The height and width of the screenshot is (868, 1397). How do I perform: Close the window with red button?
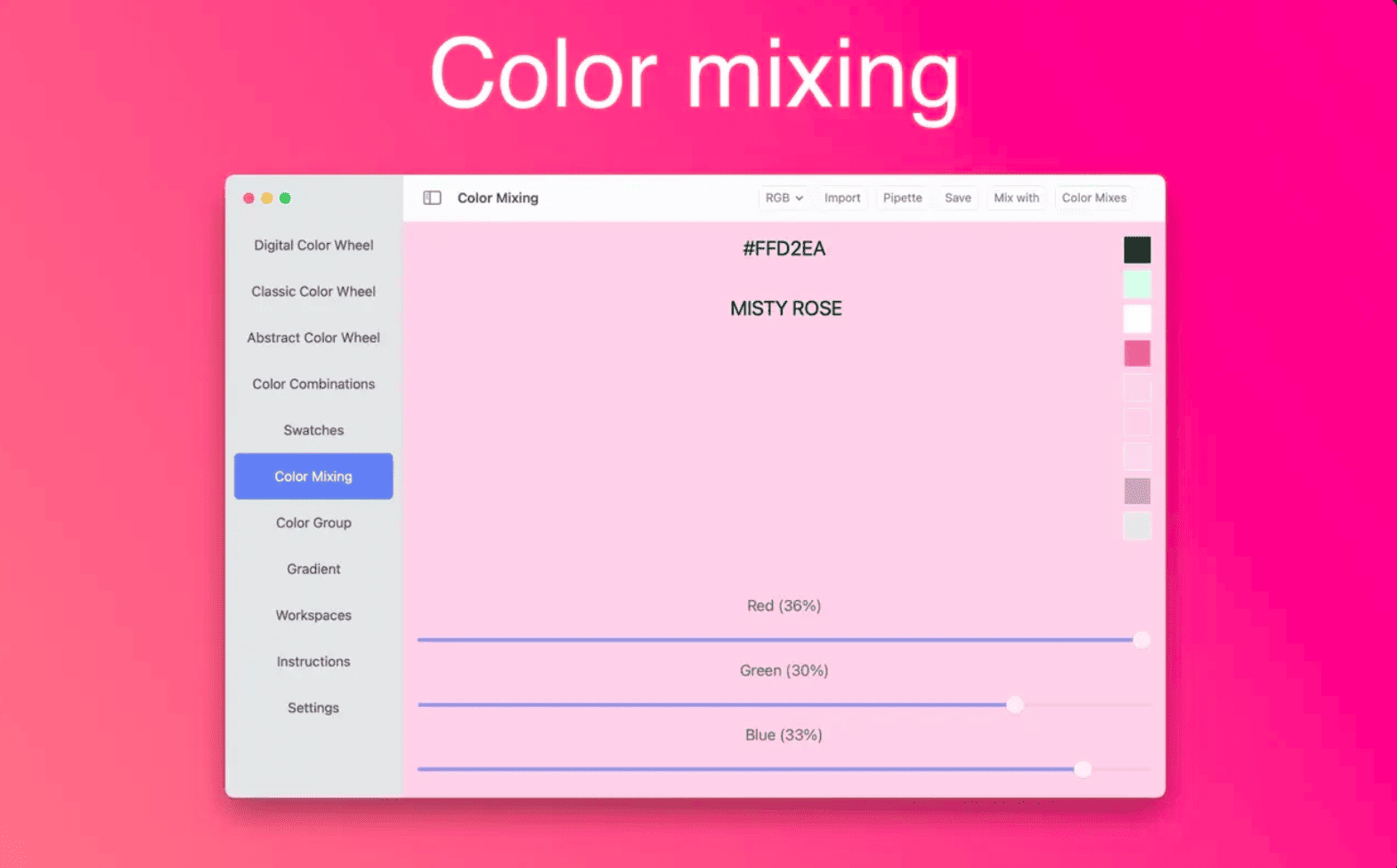248,198
